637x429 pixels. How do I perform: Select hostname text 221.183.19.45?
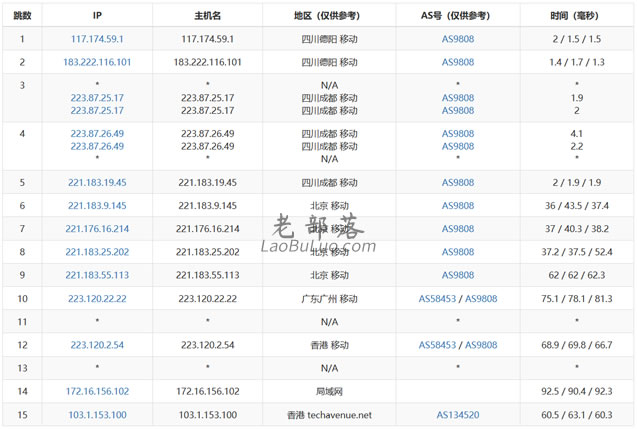(x=208, y=182)
